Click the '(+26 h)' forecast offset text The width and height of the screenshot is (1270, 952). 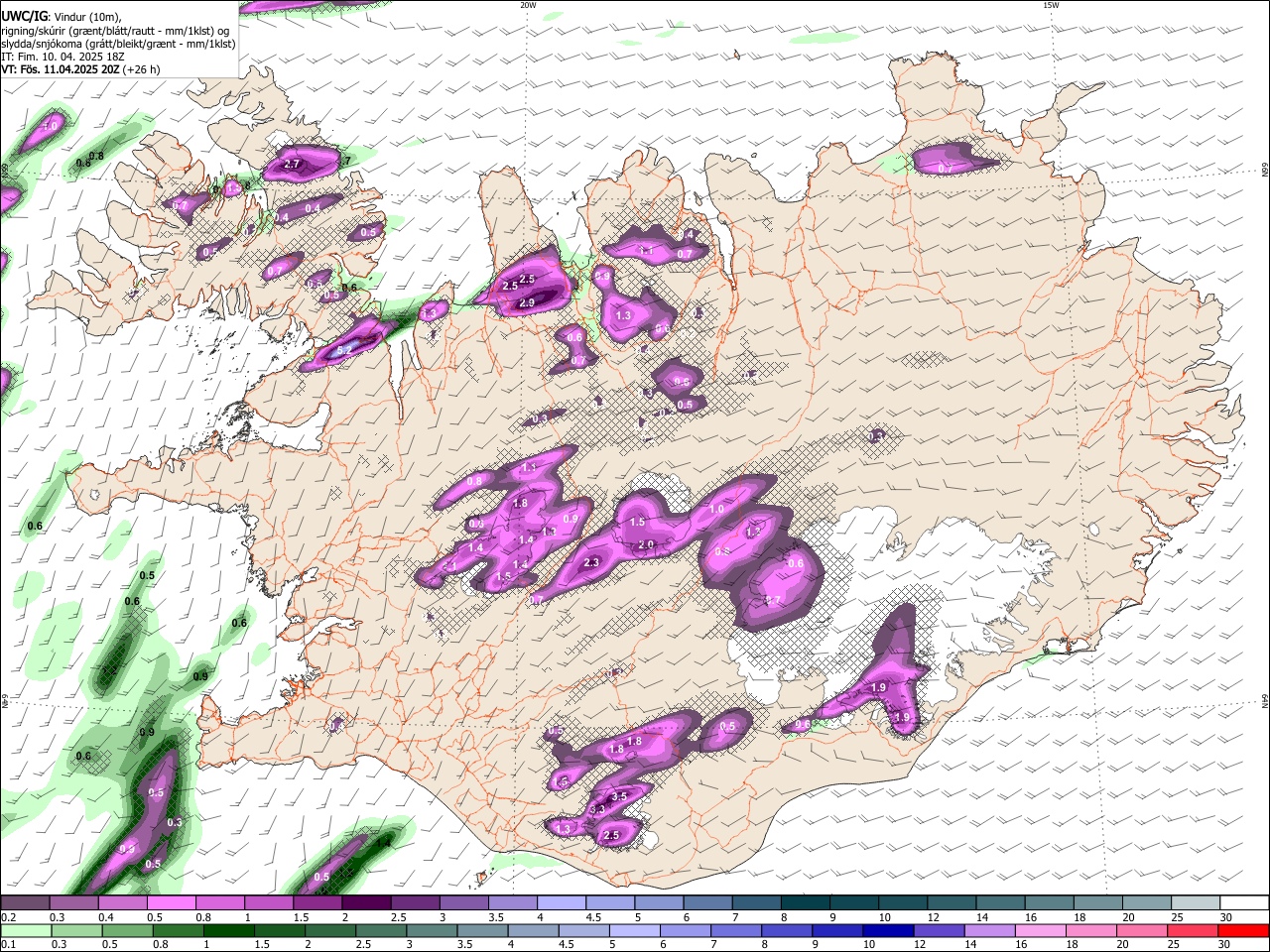[143, 69]
